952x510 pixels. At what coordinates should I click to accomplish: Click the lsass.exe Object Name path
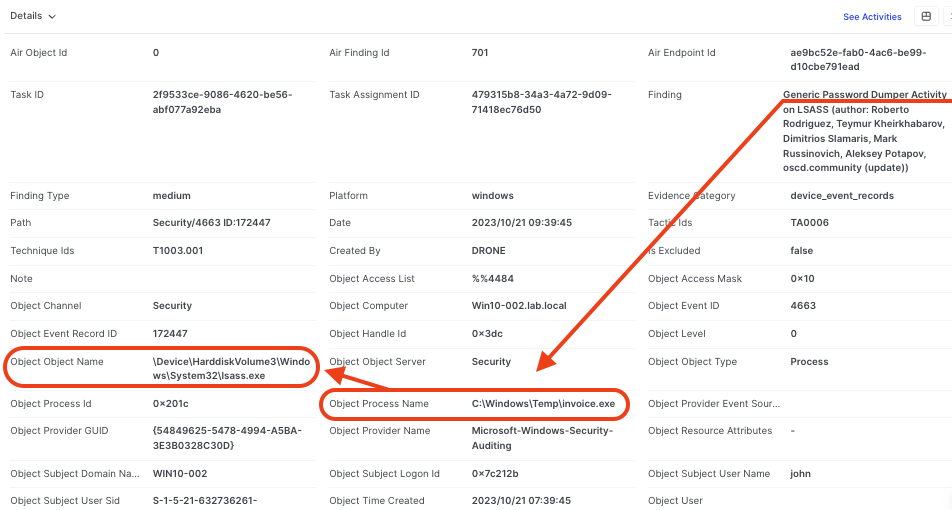225,368
